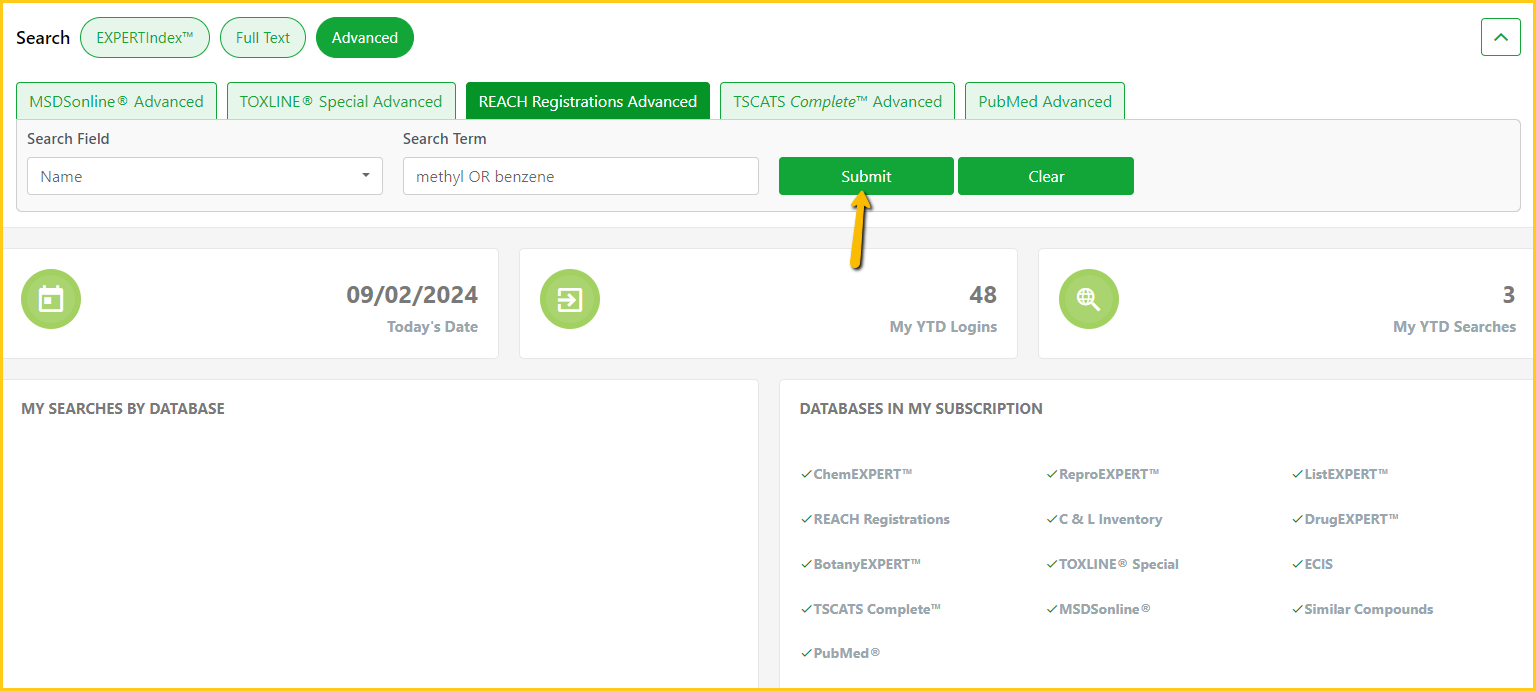Image resolution: width=1536 pixels, height=691 pixels.
Task: Select the Advanced search mode
Action: click(365, 38)
